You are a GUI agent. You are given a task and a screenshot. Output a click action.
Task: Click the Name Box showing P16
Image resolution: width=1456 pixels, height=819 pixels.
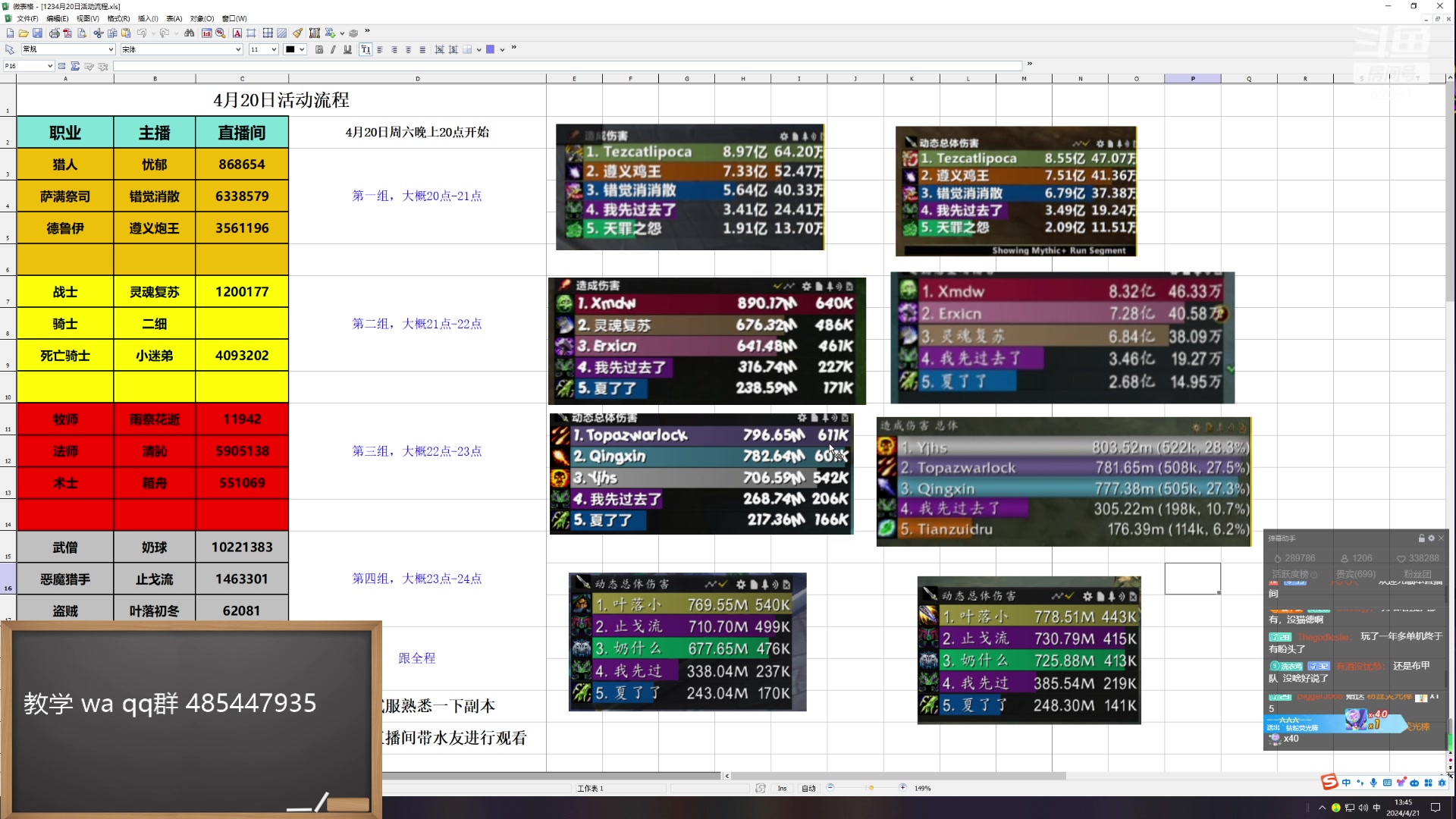pyautogui.click(x=23, y=66)
